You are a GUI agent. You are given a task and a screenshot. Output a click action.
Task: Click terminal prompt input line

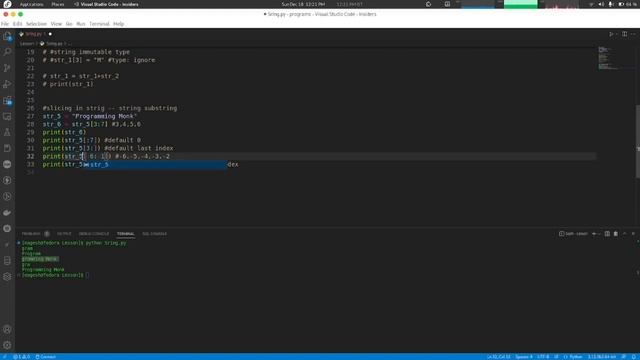[55, 276]
